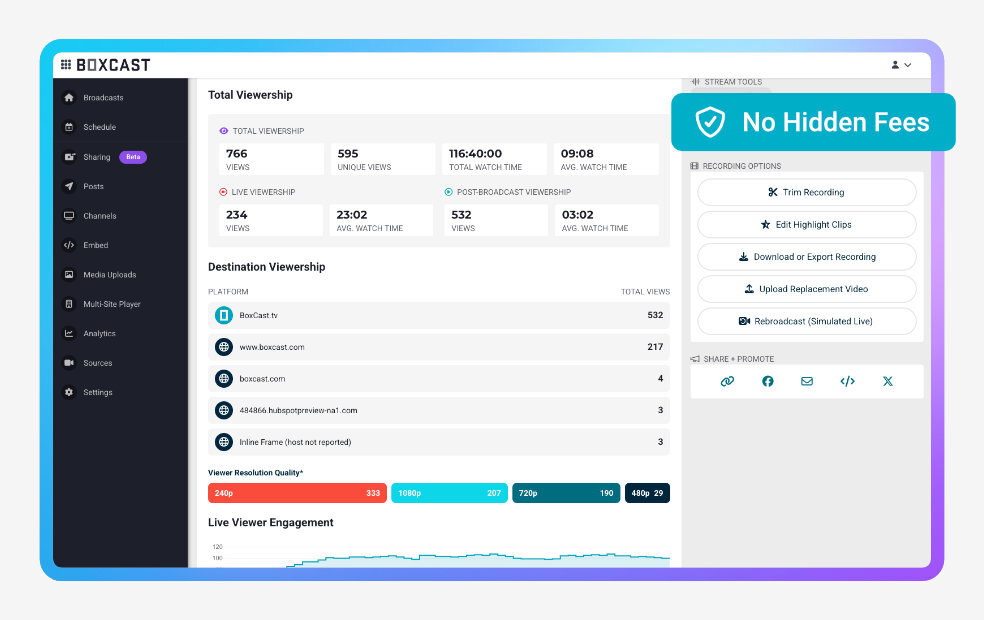Share to Facebook icon

click(x=767, y=381)
